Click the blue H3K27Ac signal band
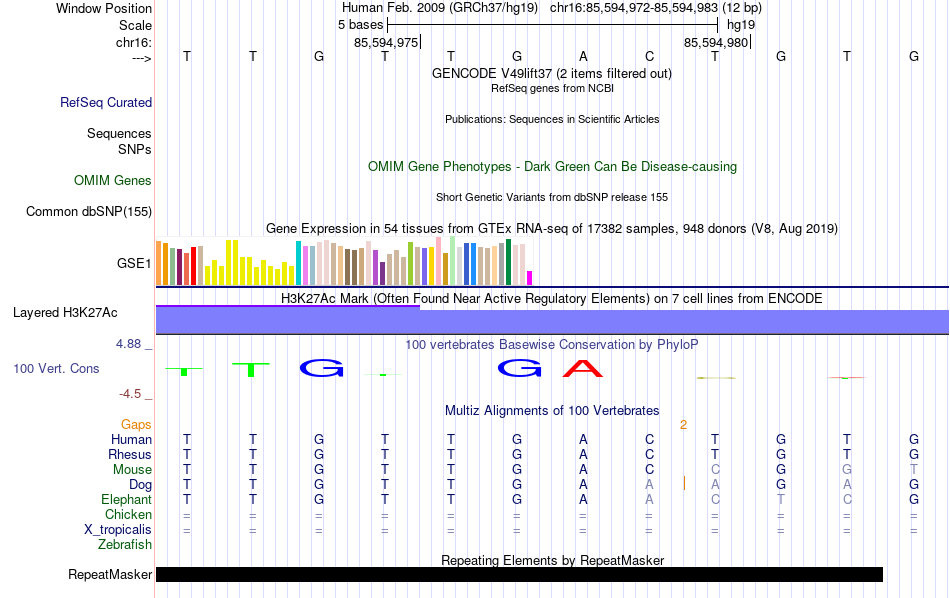950x598 pixels. [x=552, y=320]
